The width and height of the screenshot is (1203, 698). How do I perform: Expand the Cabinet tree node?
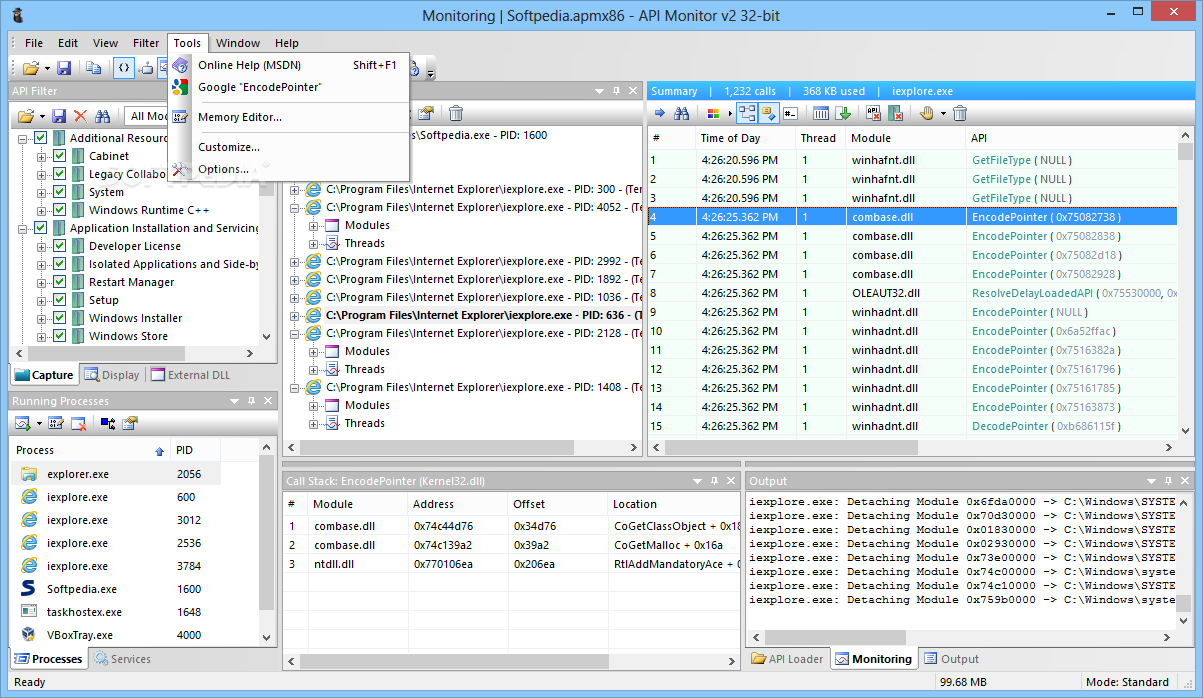(x=42, y=156)
